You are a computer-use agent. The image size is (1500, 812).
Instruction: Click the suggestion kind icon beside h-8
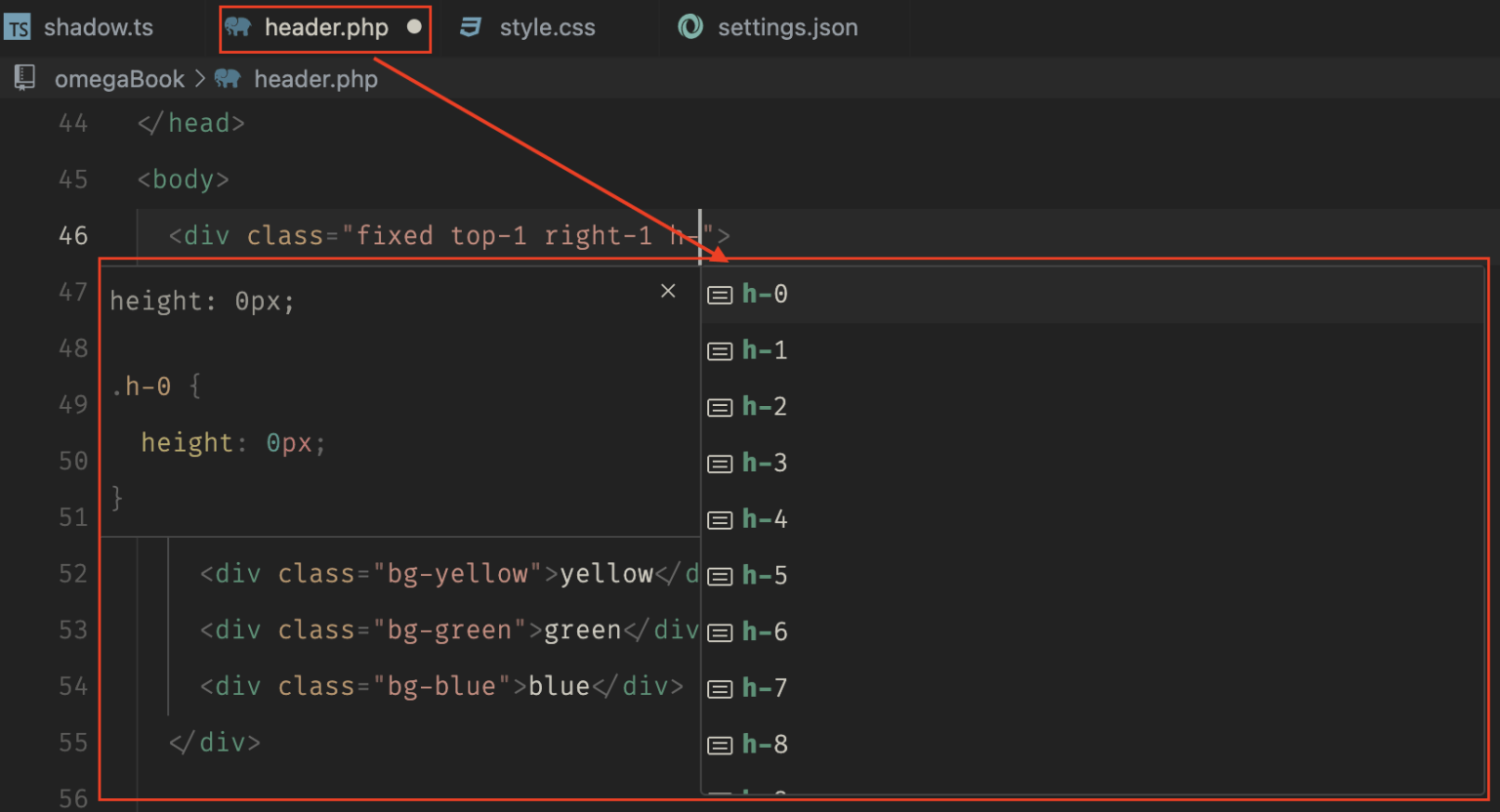pyautogui.click(x=720, y=744)
